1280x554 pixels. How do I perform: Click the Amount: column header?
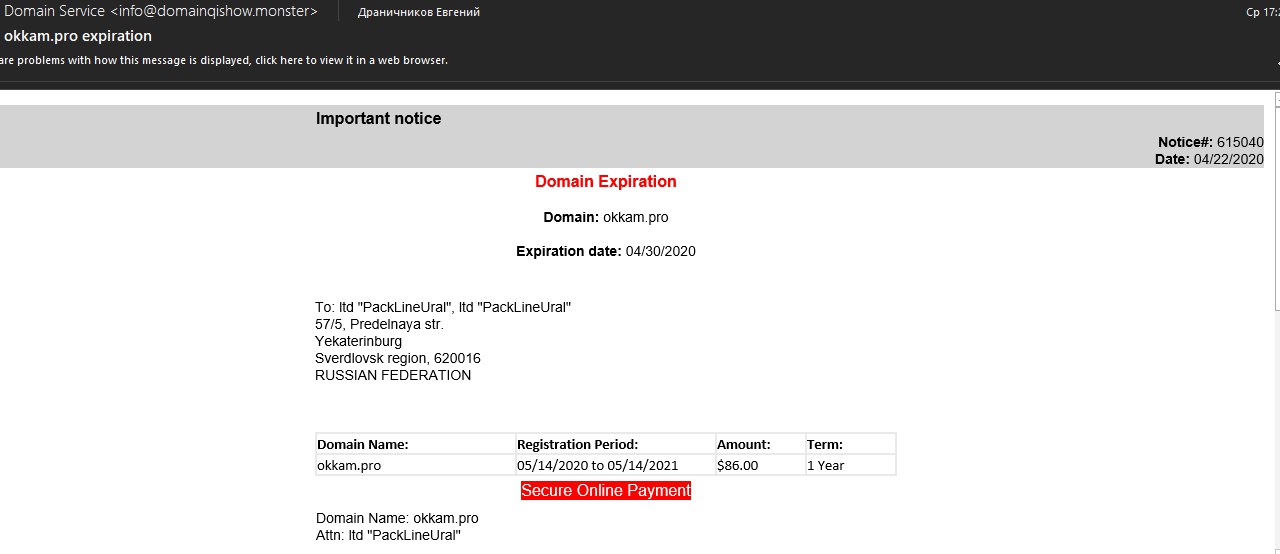coord(761,444)
